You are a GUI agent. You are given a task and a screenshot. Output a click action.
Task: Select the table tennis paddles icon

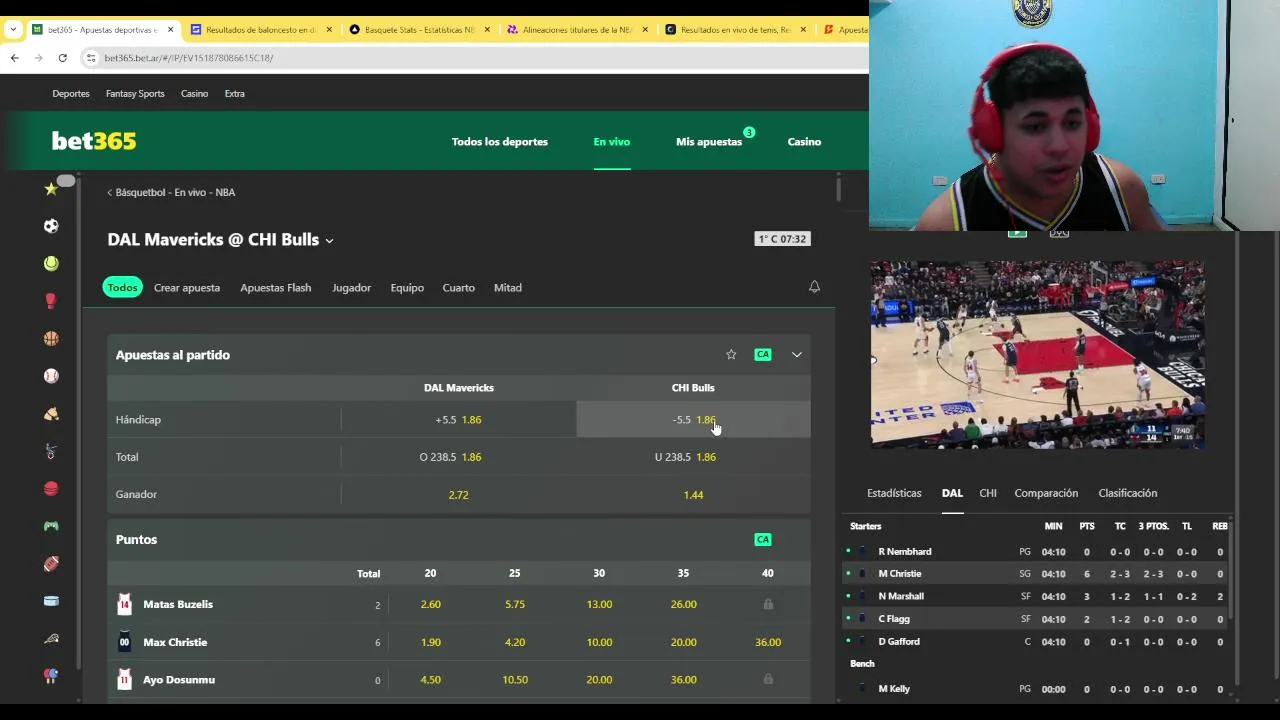pos(51,676)
